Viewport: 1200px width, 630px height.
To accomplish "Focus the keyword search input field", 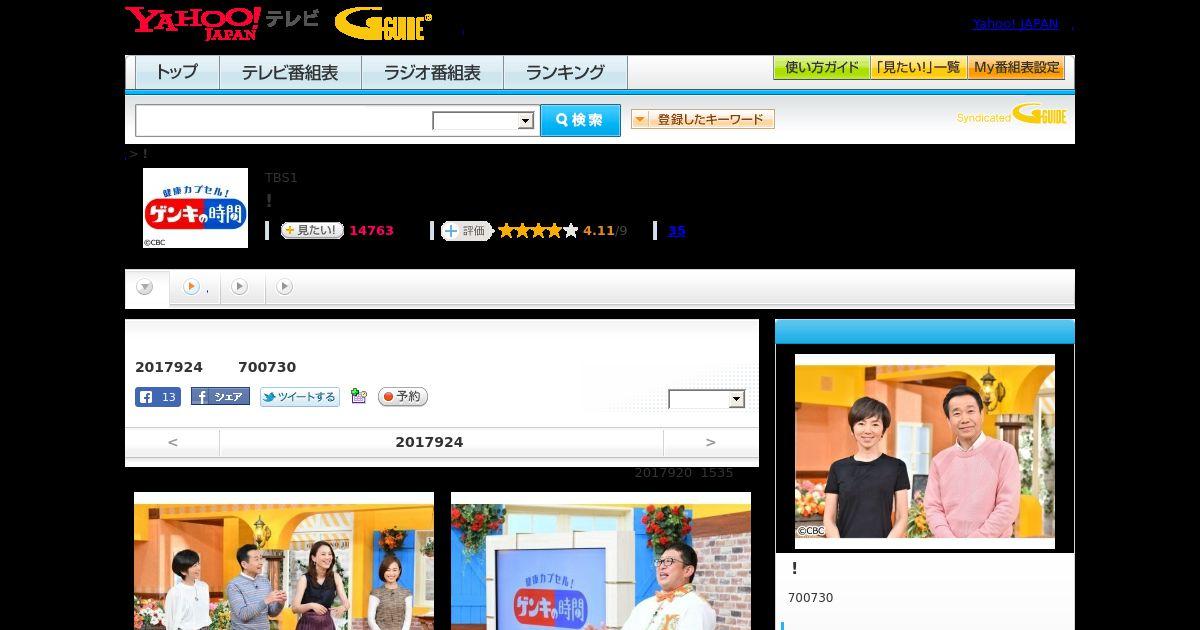I will (284, 120).
